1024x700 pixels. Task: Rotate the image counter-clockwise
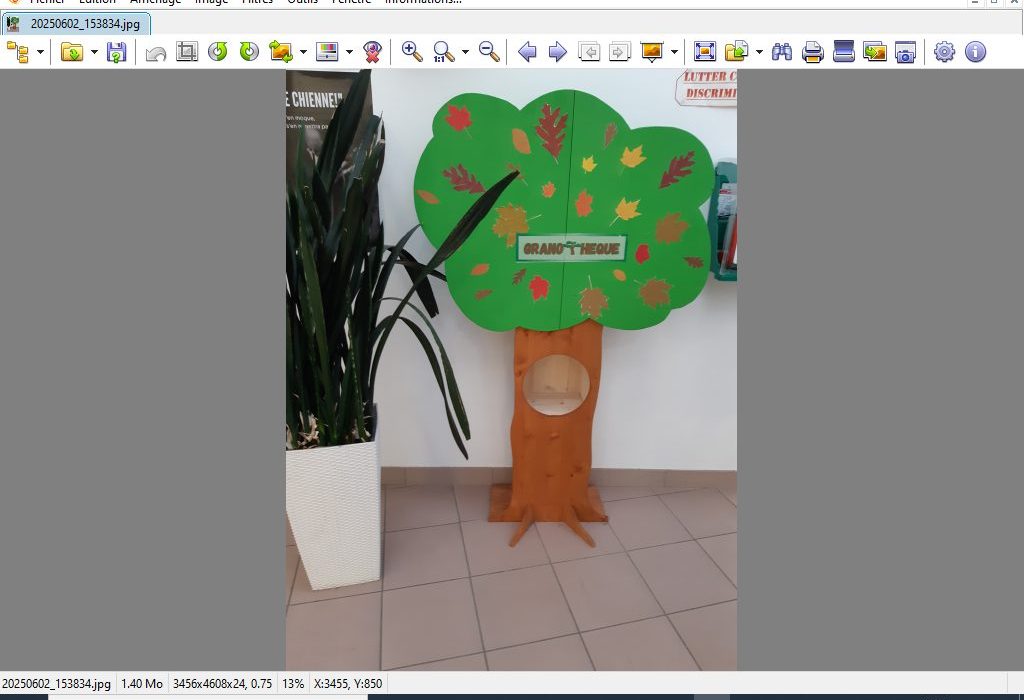pos(218,52)
